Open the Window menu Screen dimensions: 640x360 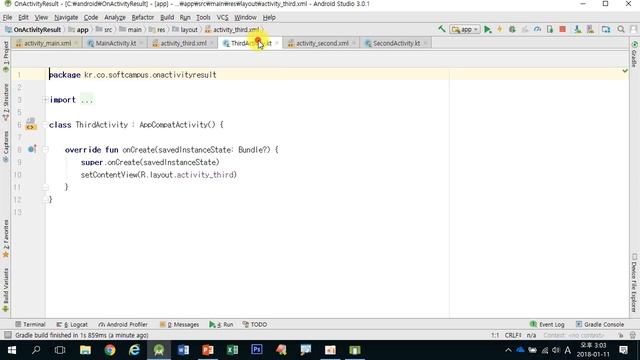click(x=245, y=17)
